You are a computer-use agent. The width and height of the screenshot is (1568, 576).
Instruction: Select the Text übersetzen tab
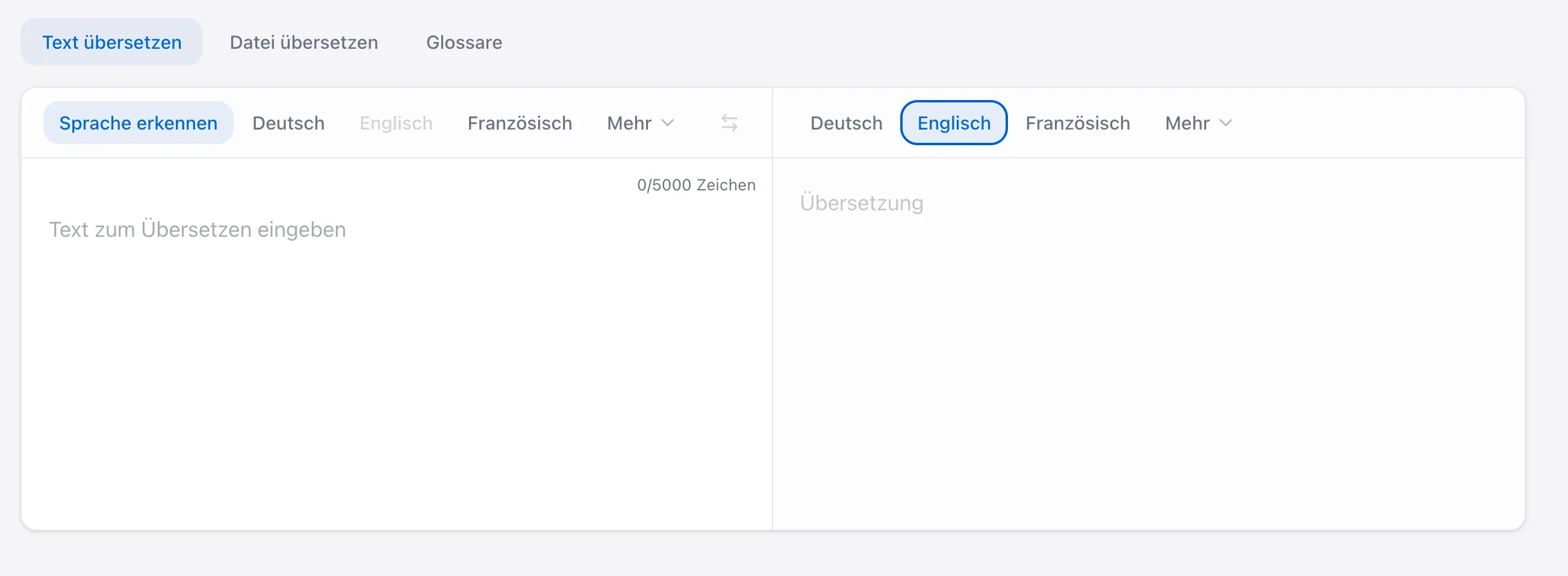pos(111,42)
